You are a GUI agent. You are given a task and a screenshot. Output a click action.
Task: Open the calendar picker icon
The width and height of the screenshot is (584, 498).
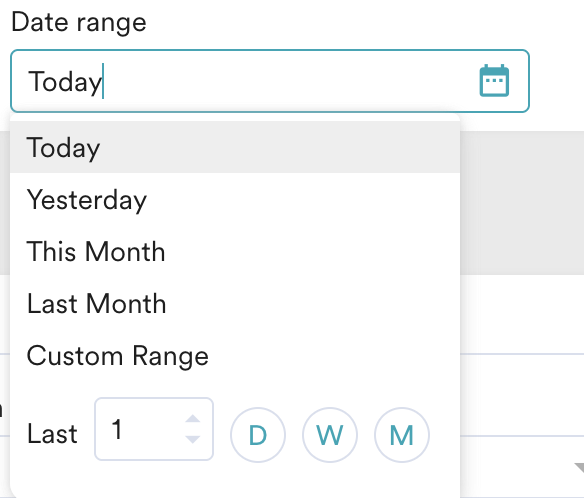494,80
